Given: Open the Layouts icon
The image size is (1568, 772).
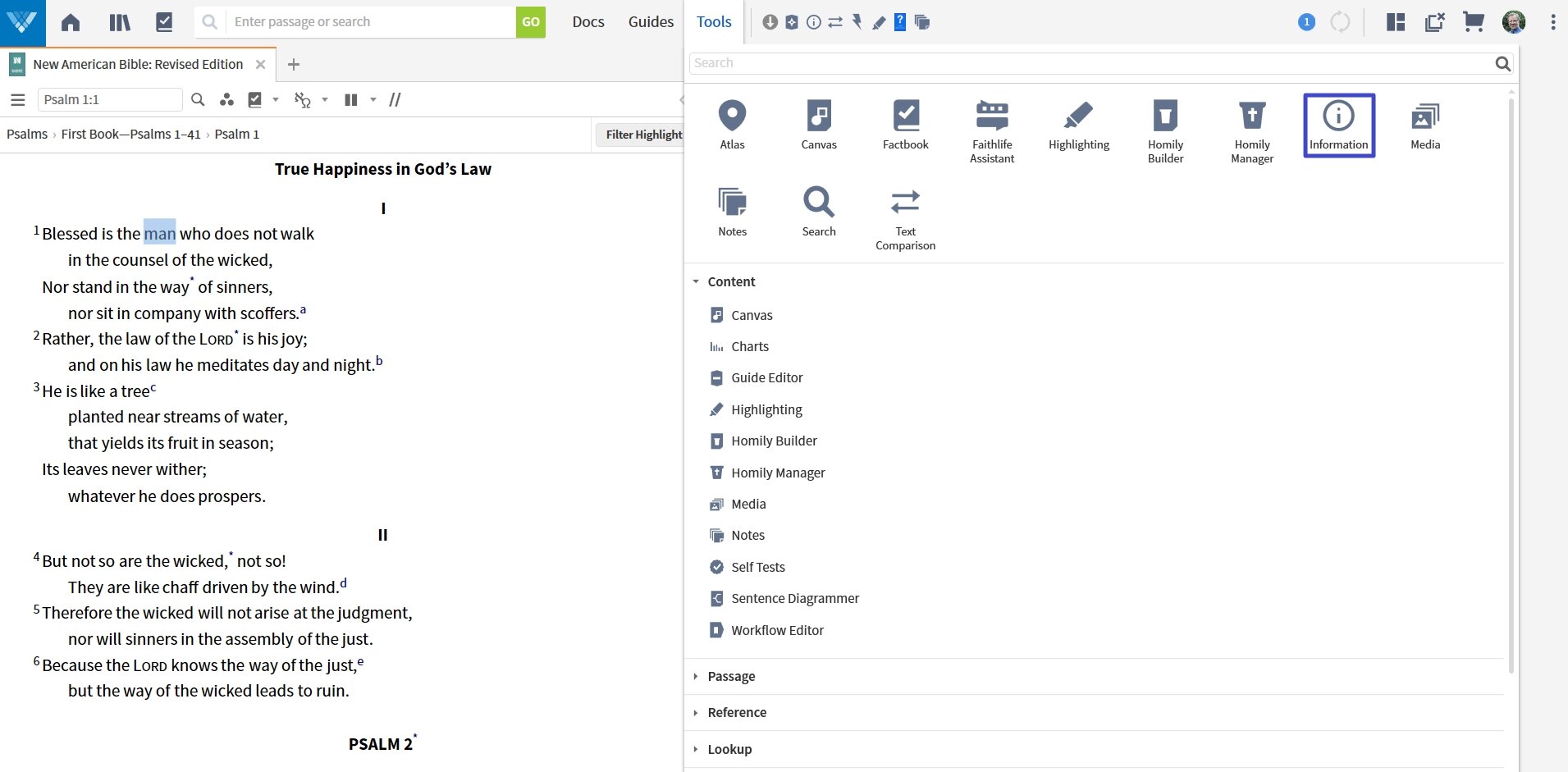Looking at the screenshot, I should click(1396, 22).
